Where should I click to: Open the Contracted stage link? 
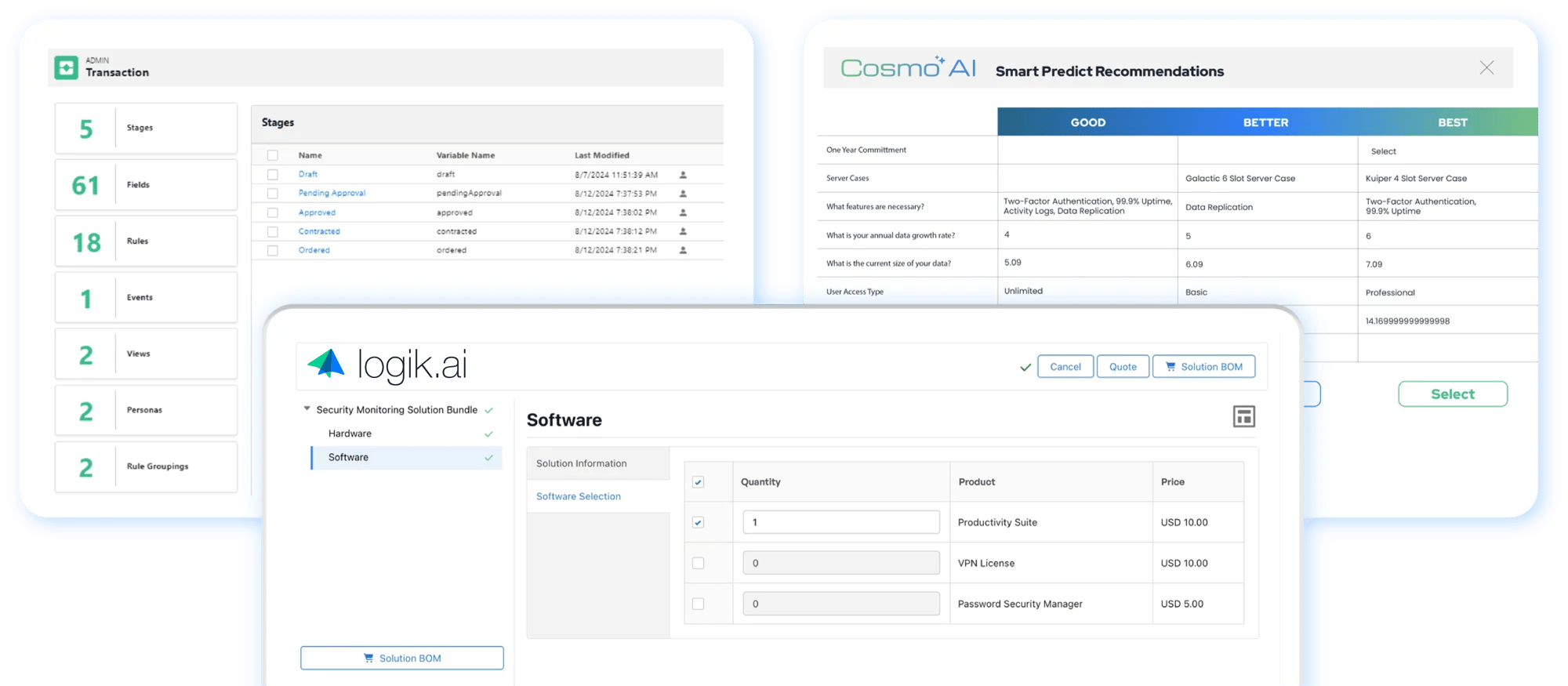pyautogui.click(x=319, y=231)
